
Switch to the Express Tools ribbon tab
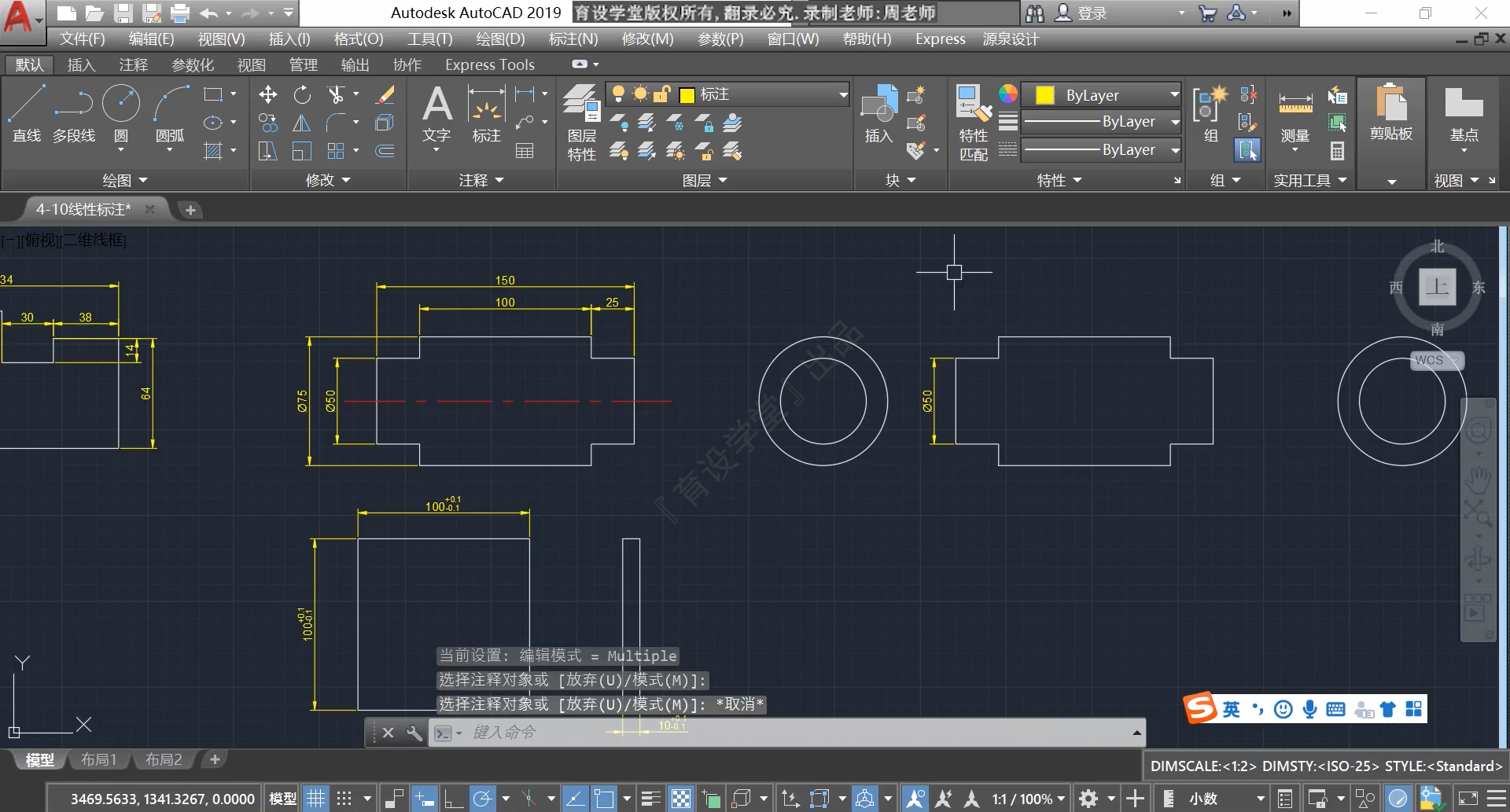click(489, 64)
